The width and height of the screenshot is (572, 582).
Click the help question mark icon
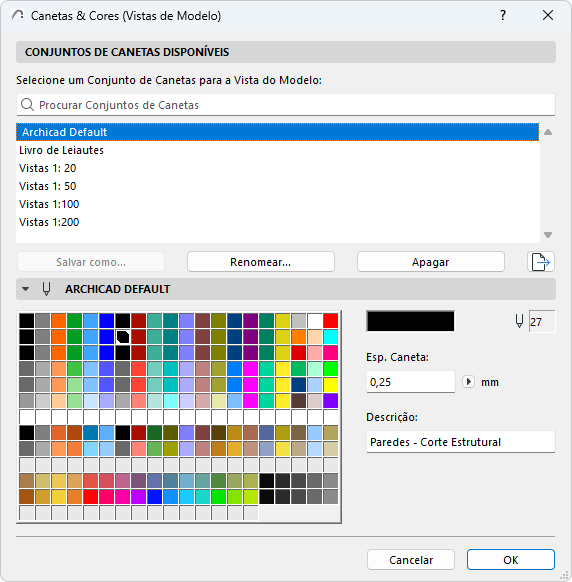click(x=503, y=16)
